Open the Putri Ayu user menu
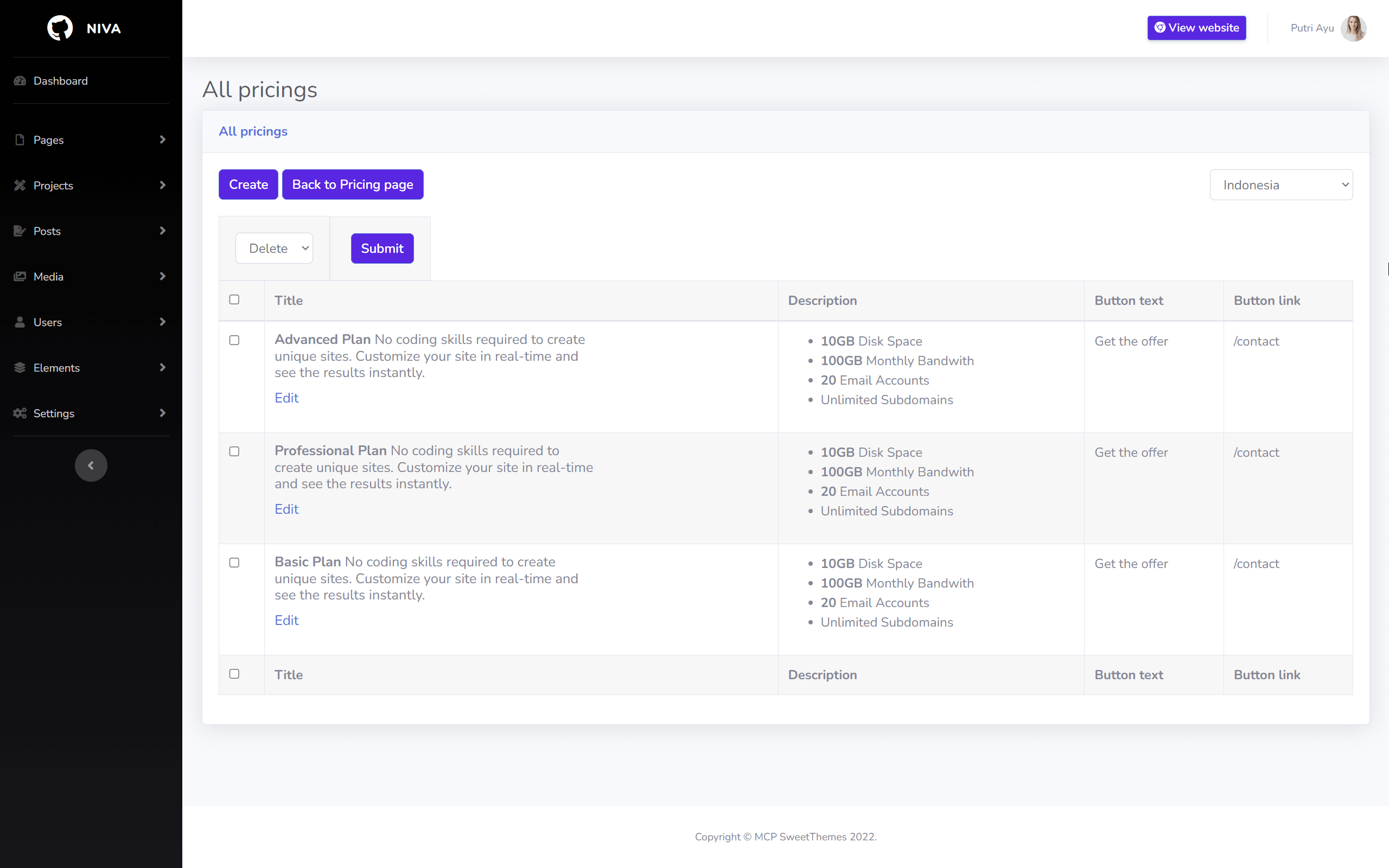 pyautogui.click(x=1311, y=28)
